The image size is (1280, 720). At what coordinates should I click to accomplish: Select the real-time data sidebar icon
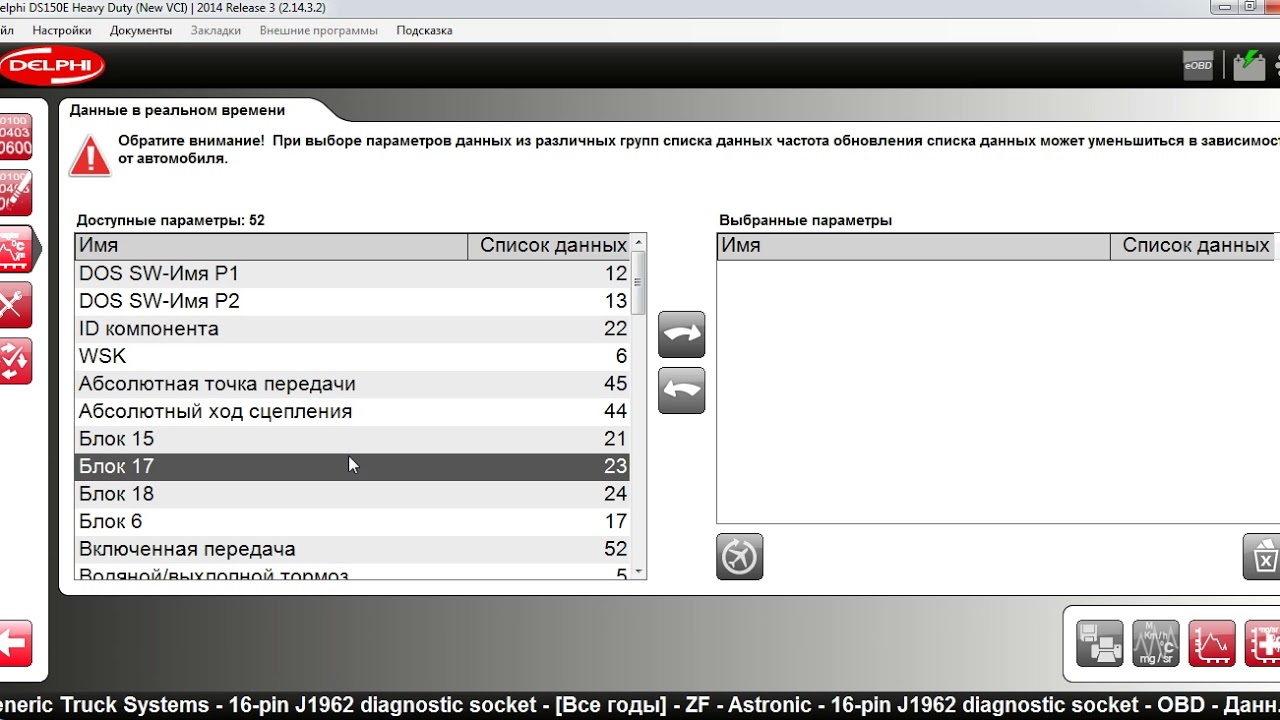(18, 248)
